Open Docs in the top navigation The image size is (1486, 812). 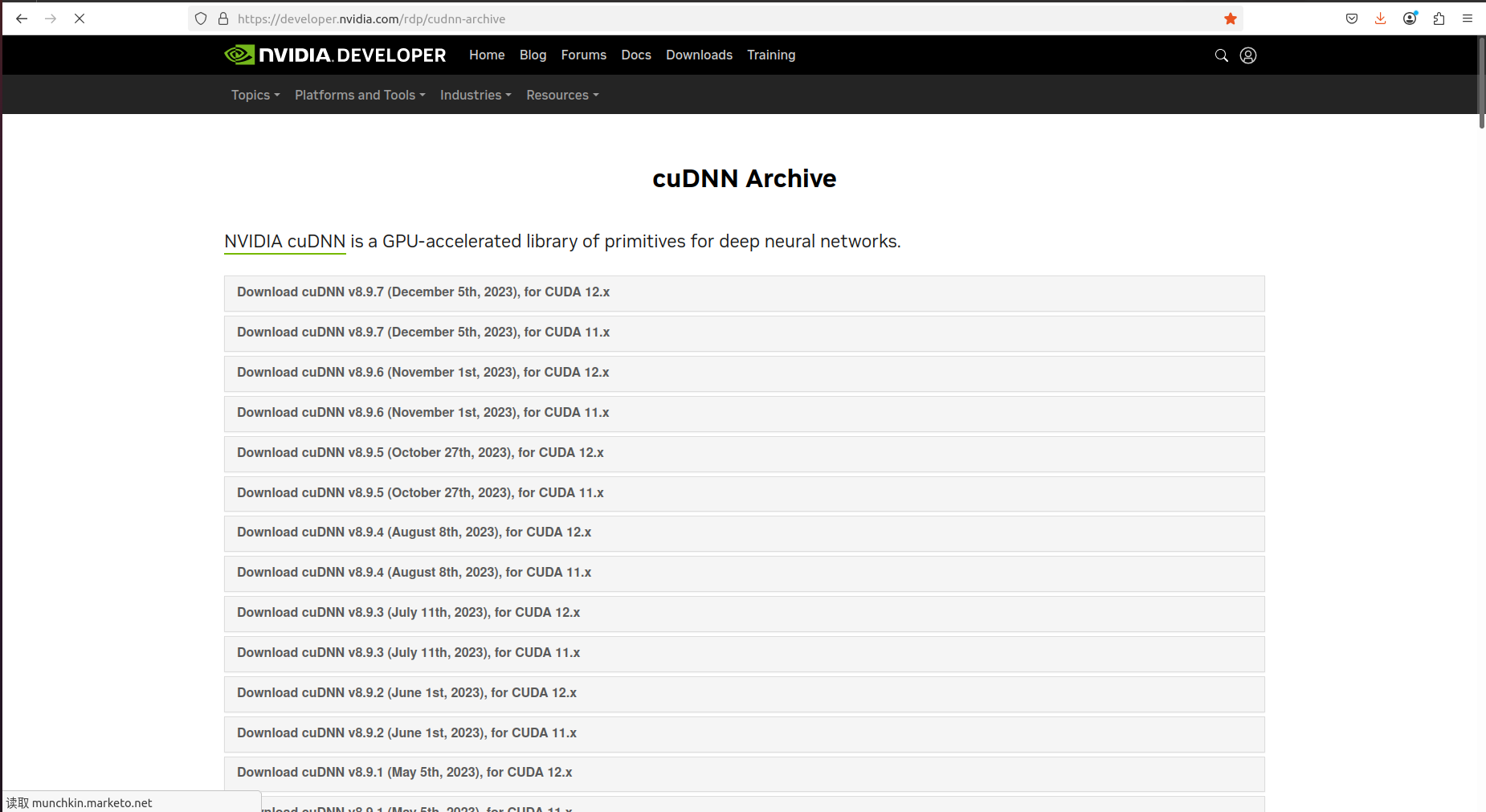pos(636,55)
